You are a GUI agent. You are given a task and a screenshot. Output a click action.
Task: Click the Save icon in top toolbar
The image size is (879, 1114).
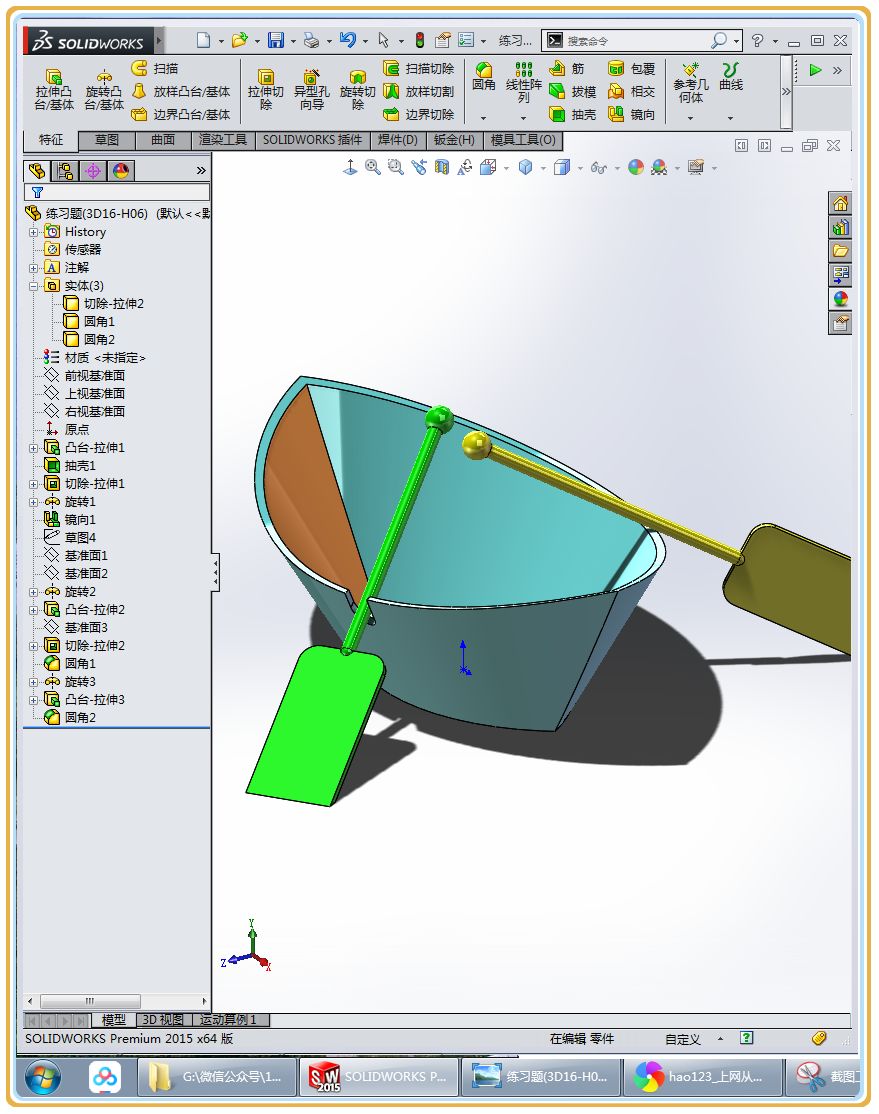point(276,40)
